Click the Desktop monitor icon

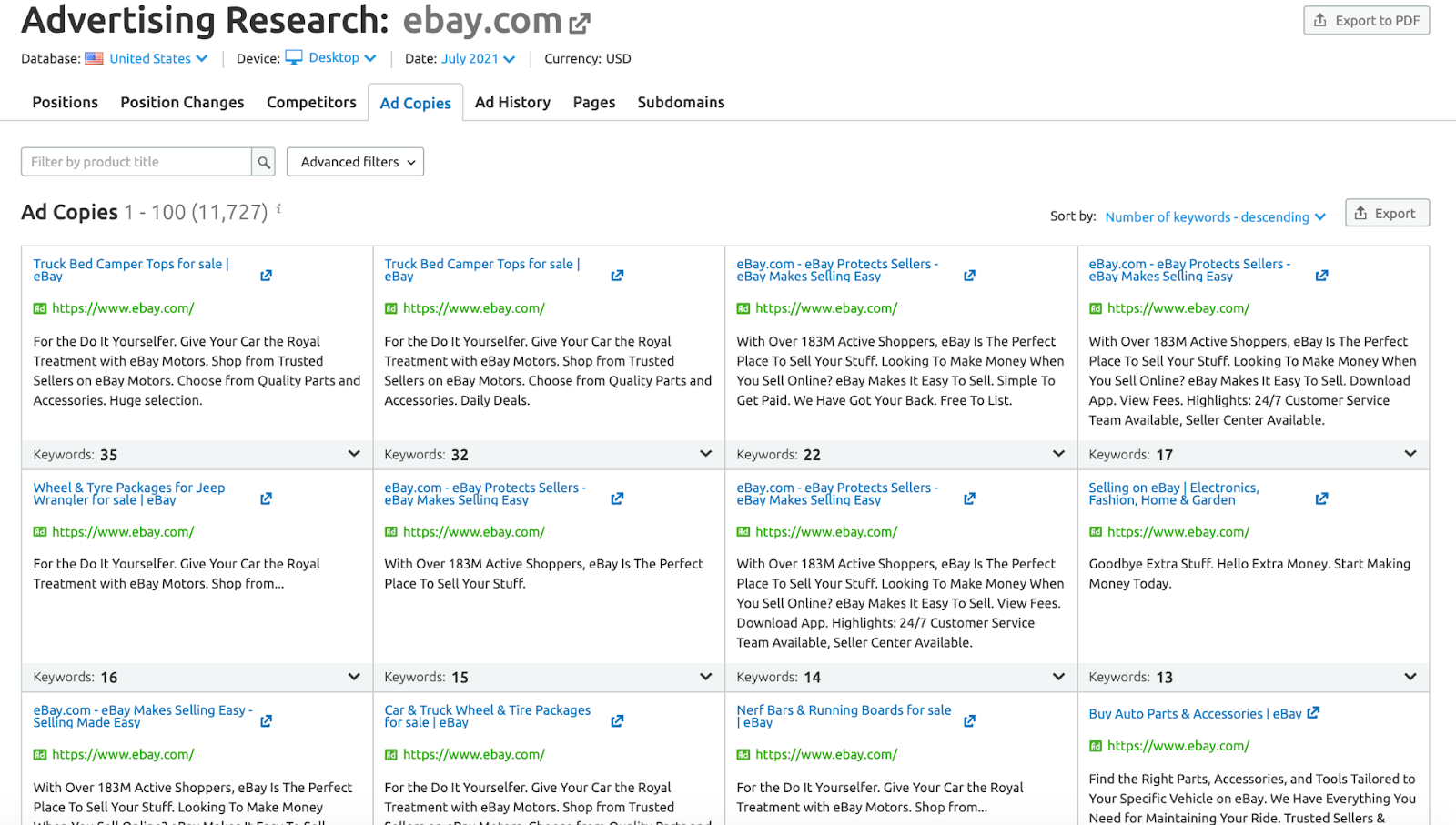point(294,57)
